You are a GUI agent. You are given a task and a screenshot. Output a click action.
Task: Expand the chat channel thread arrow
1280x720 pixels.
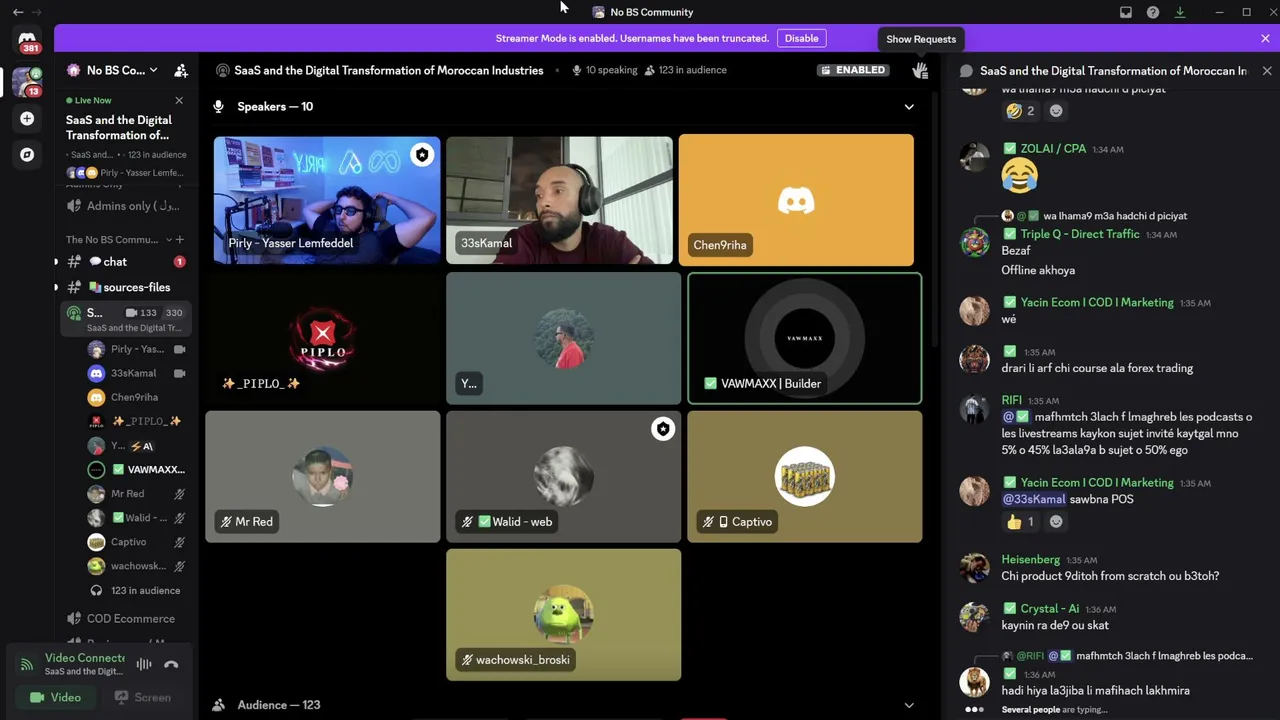click(56, 262)
